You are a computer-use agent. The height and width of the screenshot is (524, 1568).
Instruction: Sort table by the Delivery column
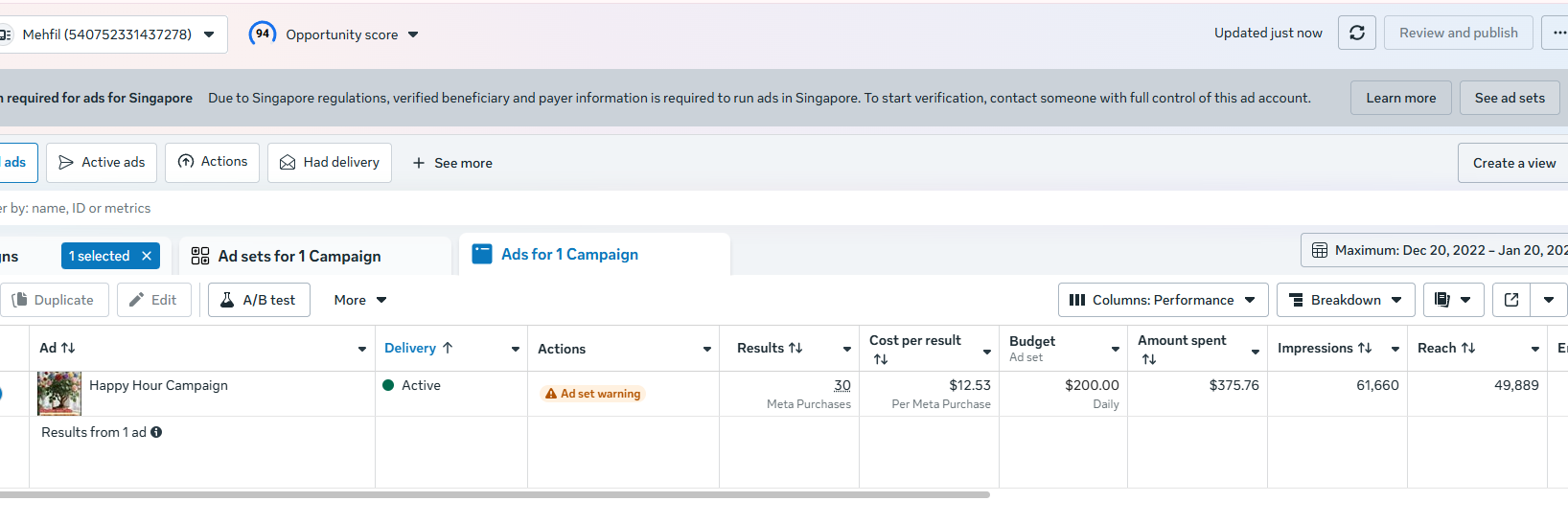click(419, 348)
